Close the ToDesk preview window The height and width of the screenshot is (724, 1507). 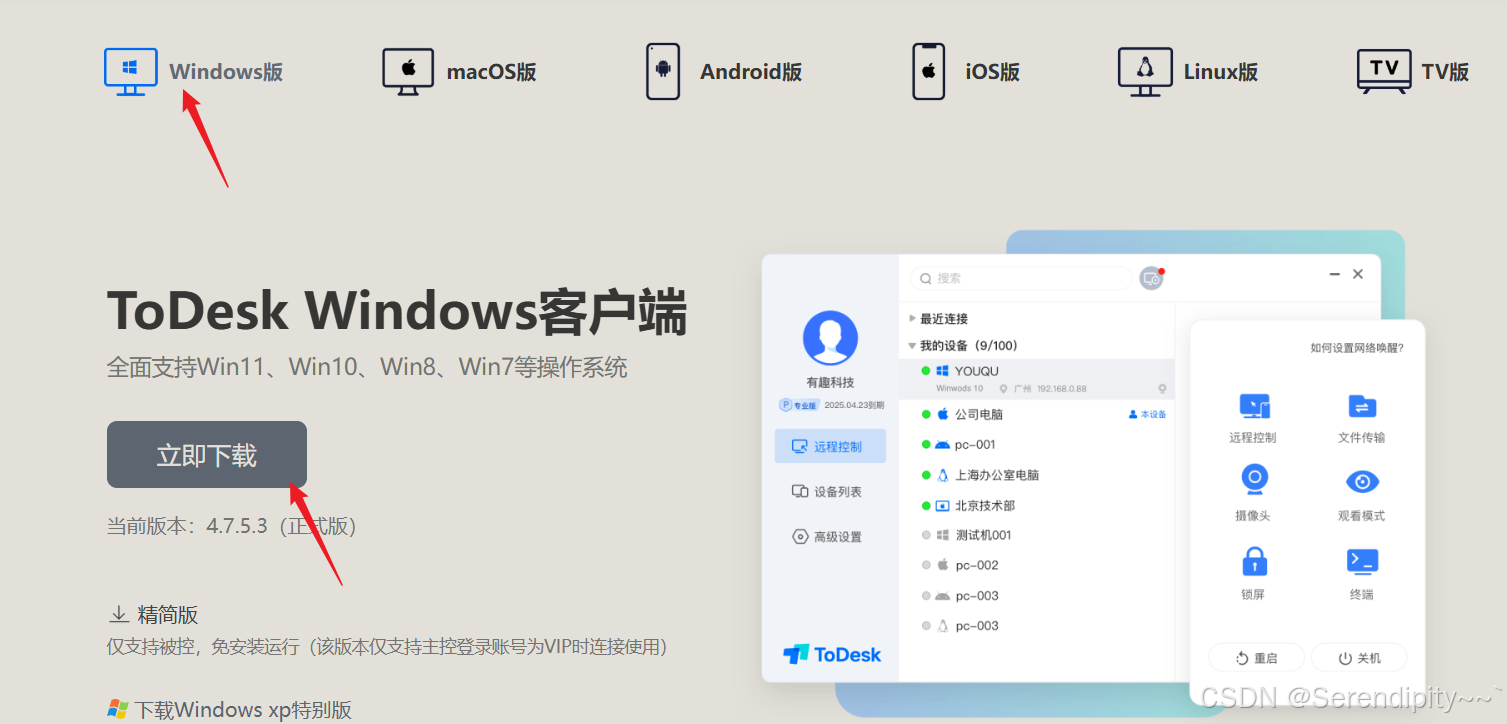point(1358,274)
